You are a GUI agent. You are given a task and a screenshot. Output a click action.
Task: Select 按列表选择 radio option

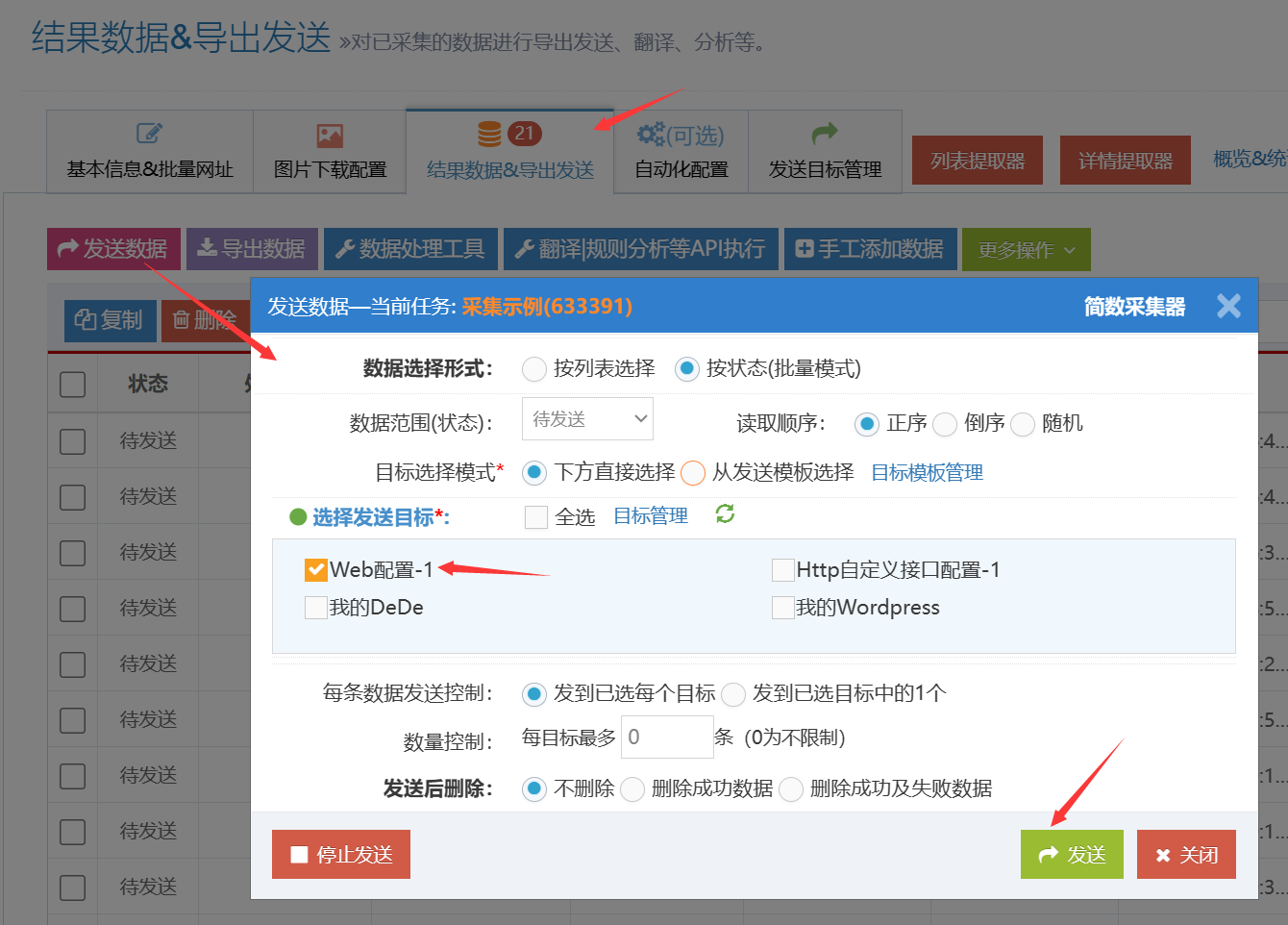tap(534, 368)
